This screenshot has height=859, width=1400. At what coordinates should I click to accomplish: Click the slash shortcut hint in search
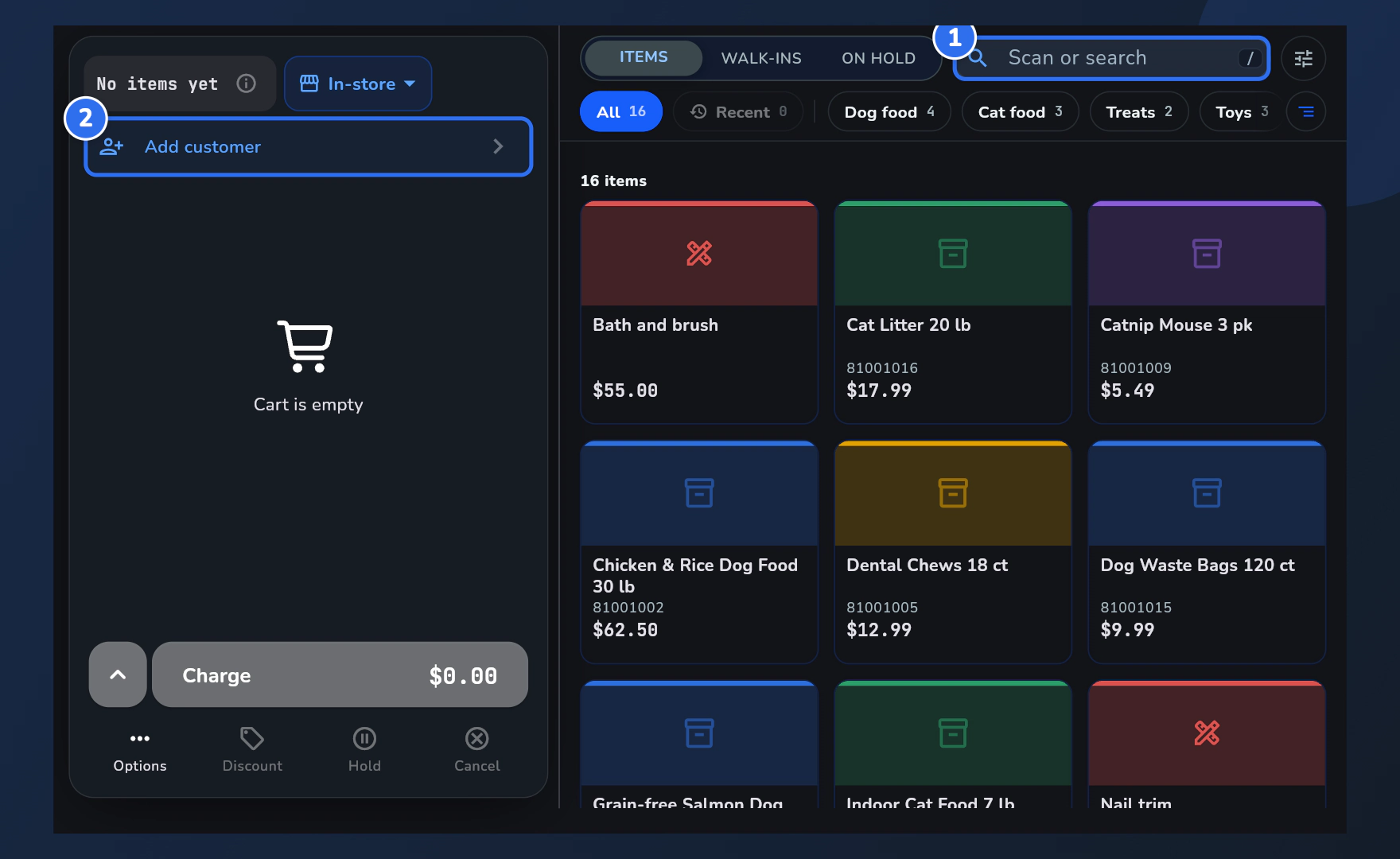pyautogui.click(x=1250, y=58)
